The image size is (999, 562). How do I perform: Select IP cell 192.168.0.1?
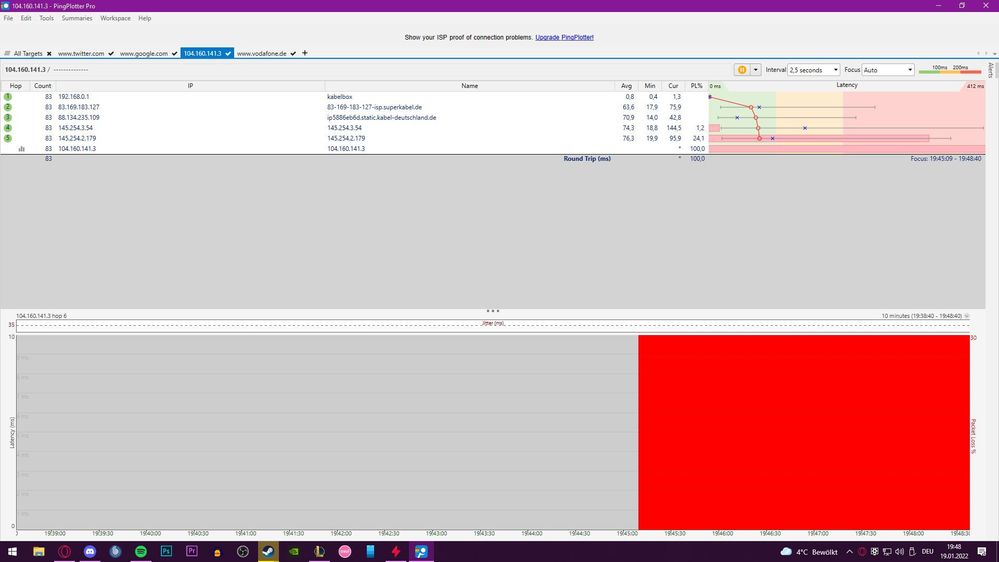point(74,97)
